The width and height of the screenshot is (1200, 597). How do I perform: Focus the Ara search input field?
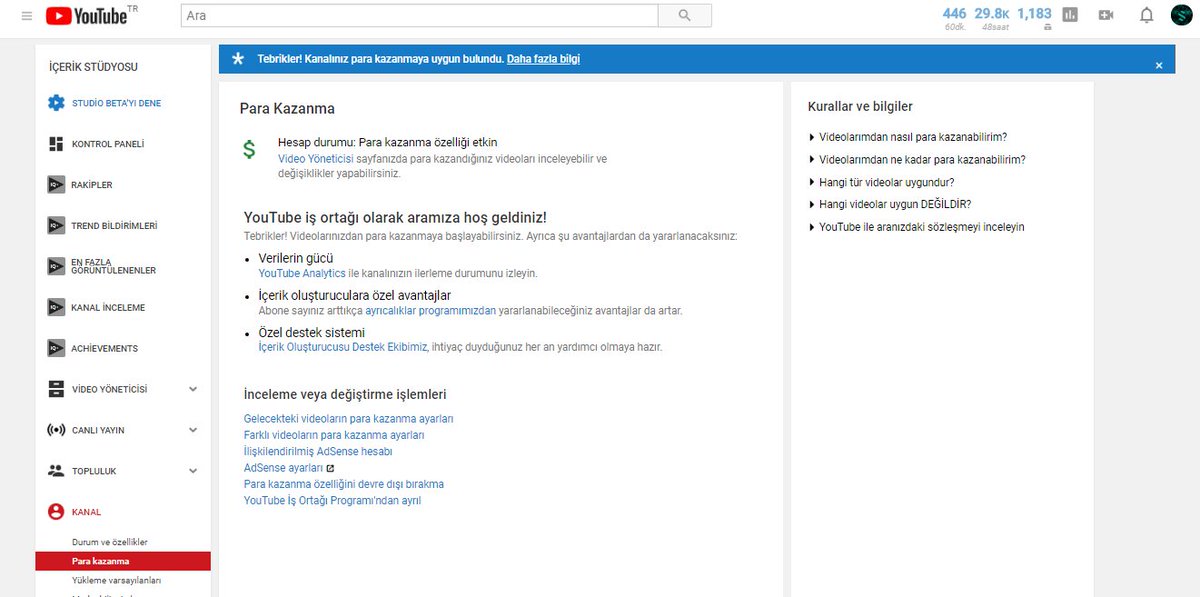coord(420,15)
